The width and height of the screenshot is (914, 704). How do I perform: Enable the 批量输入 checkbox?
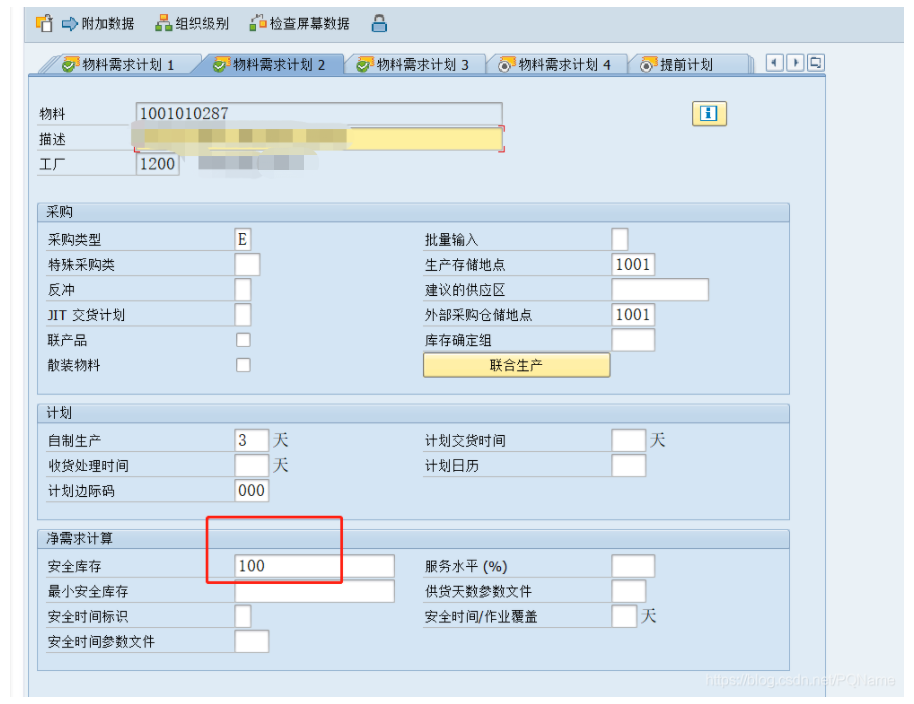[619, 239]
